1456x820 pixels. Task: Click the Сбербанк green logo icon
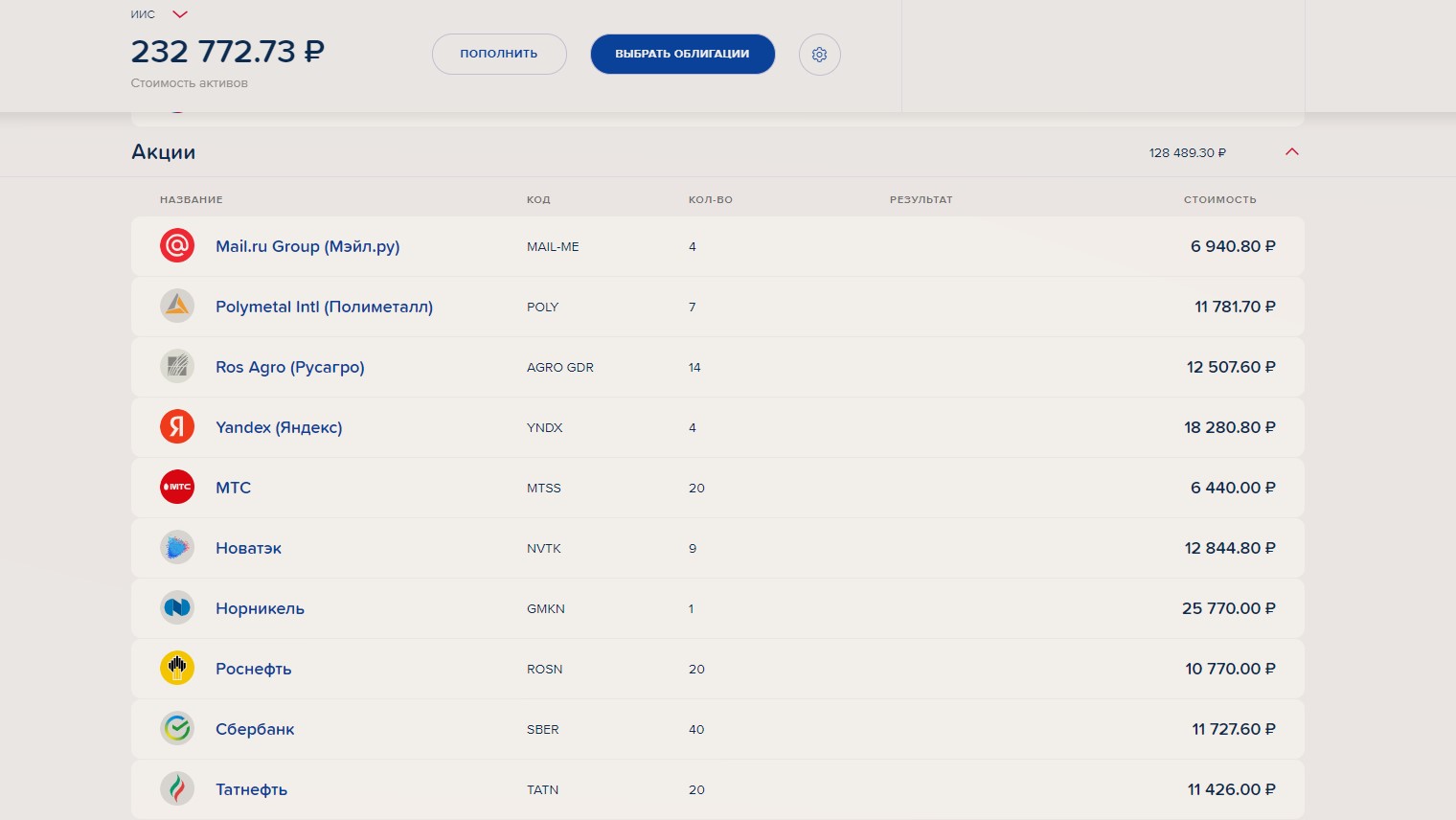[x=177, y=729]
